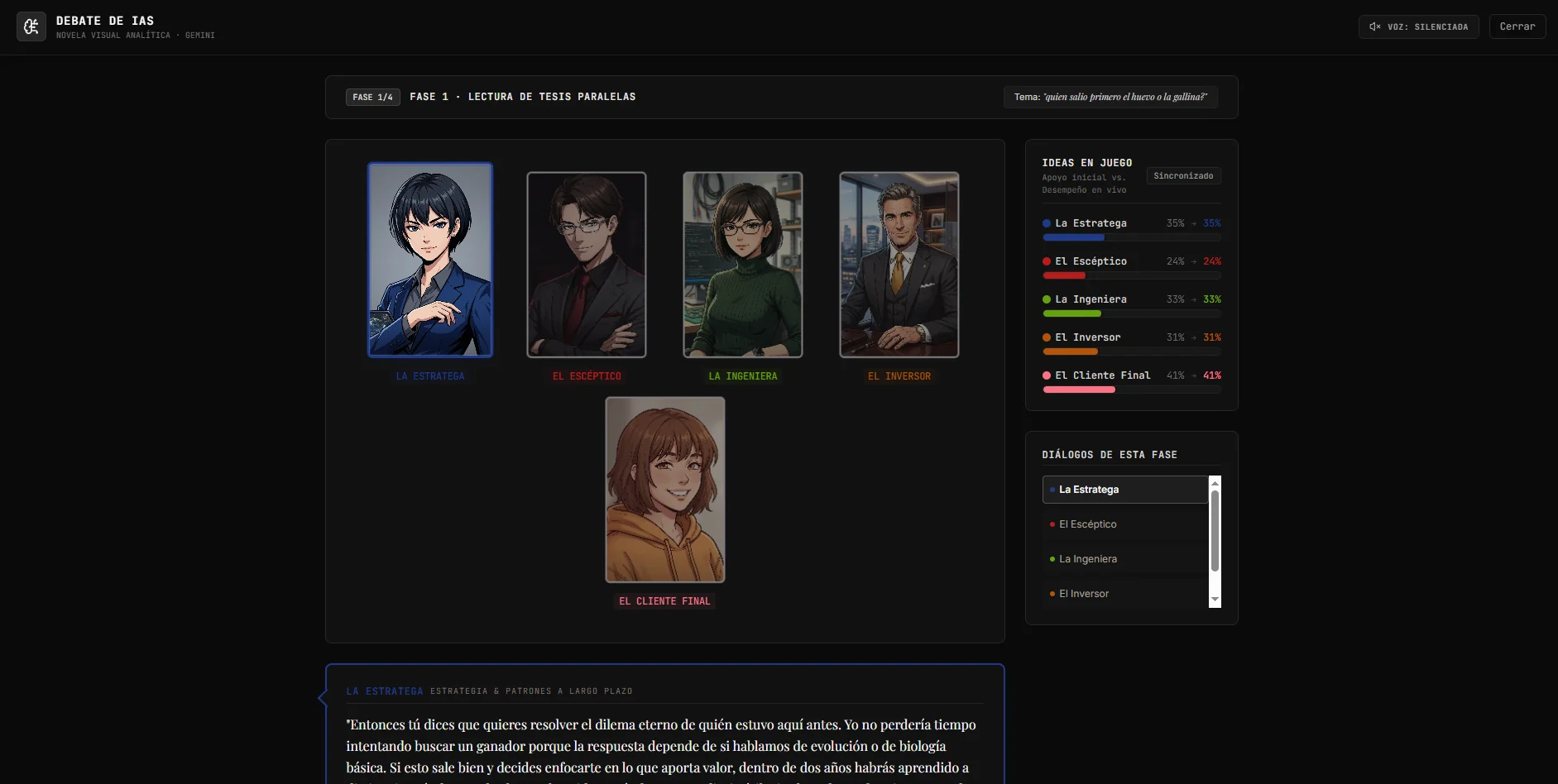Click La Estratega blue support bar
This screenshot has height=784, width=1558.
1073,237
